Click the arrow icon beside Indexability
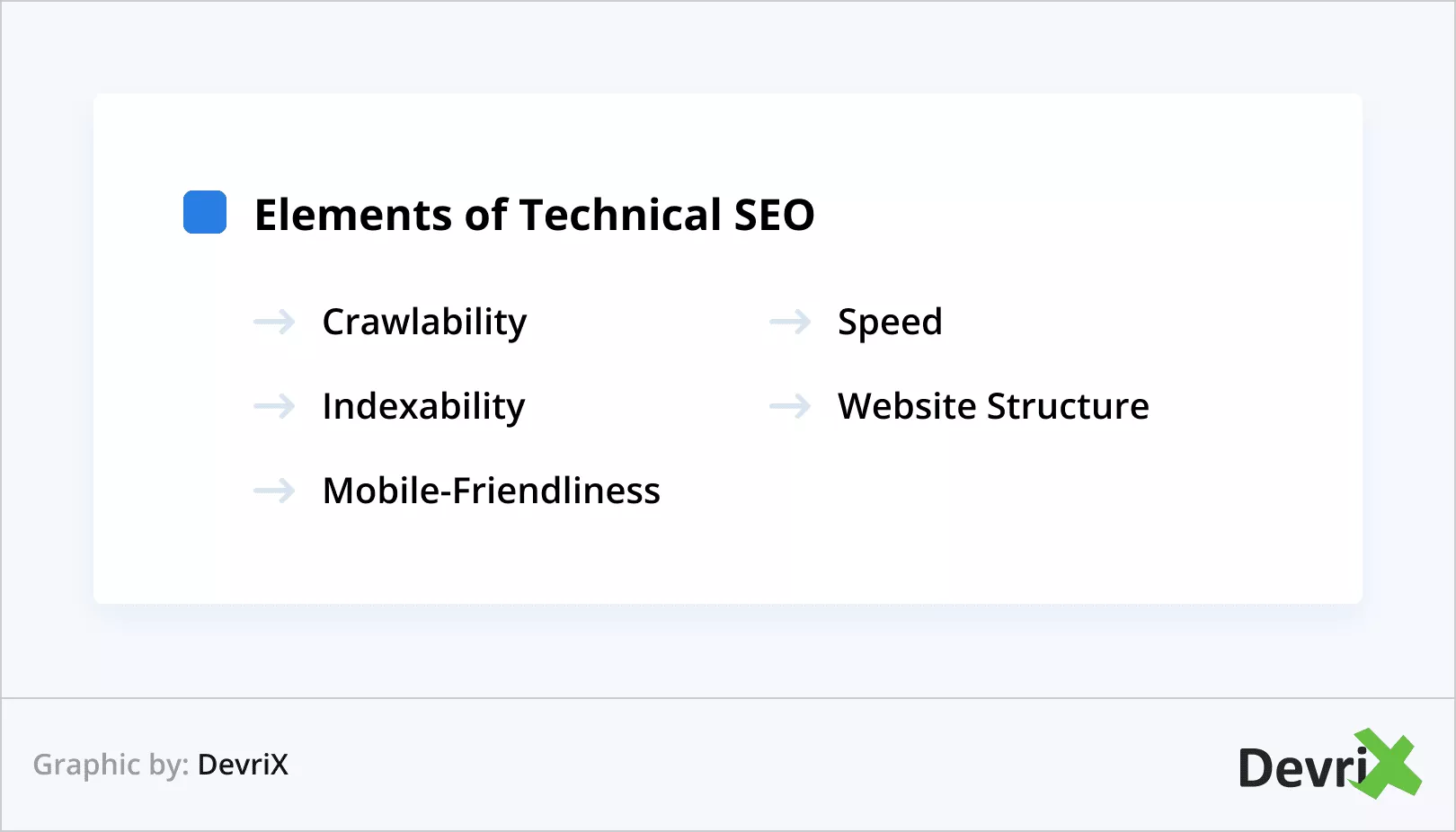Screen dimensions: 1456x832 tap(274, 406)
